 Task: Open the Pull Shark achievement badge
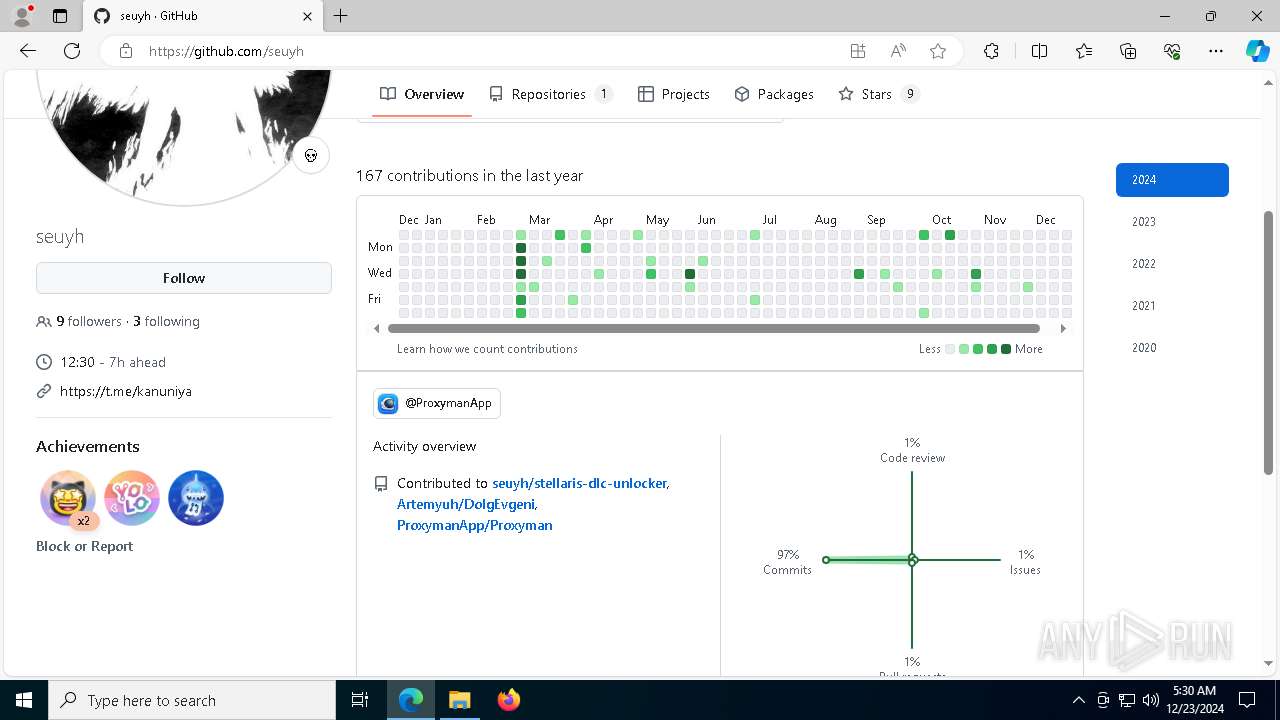(x=196, y=498)
